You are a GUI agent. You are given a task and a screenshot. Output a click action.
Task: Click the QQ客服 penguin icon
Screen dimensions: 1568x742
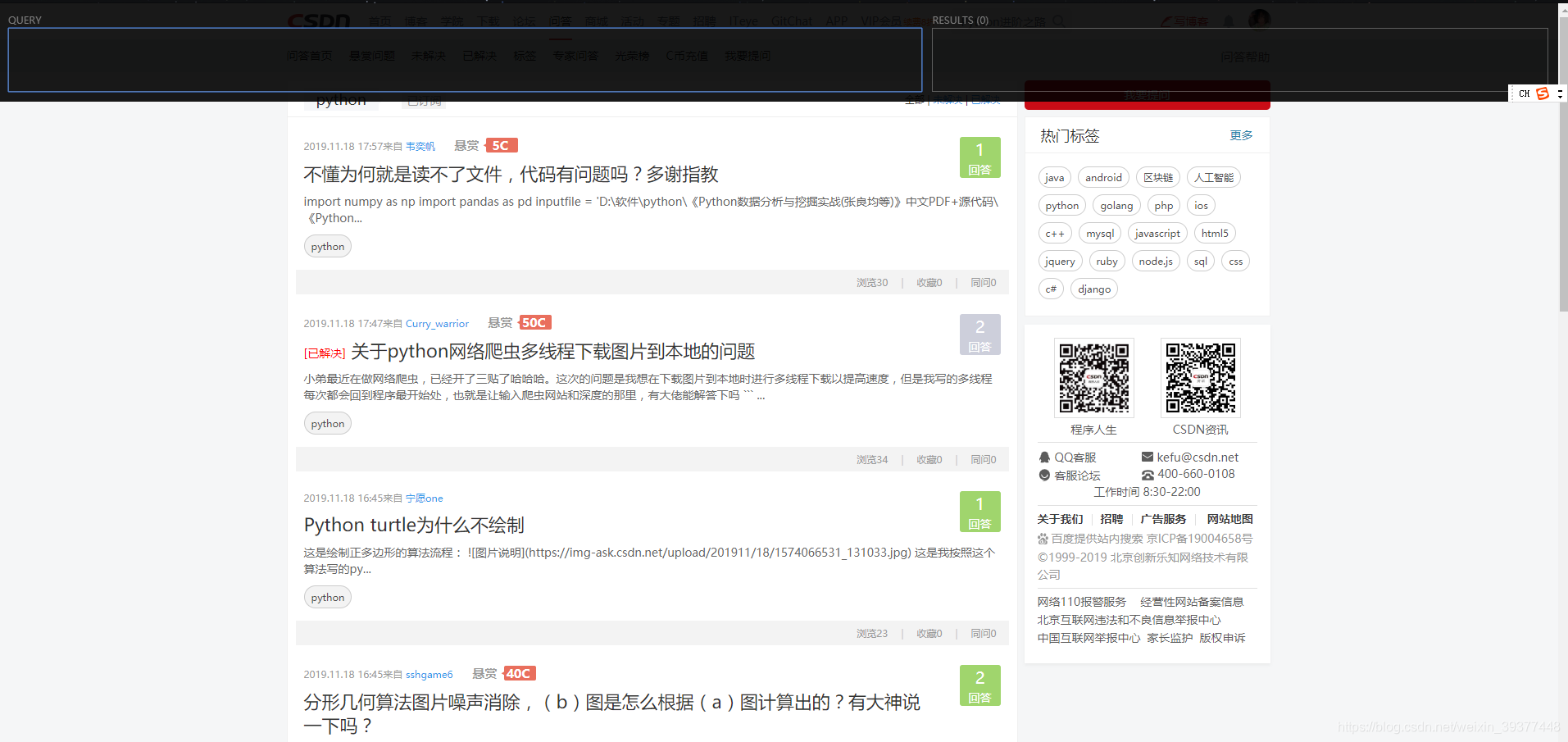point(1043,457)
